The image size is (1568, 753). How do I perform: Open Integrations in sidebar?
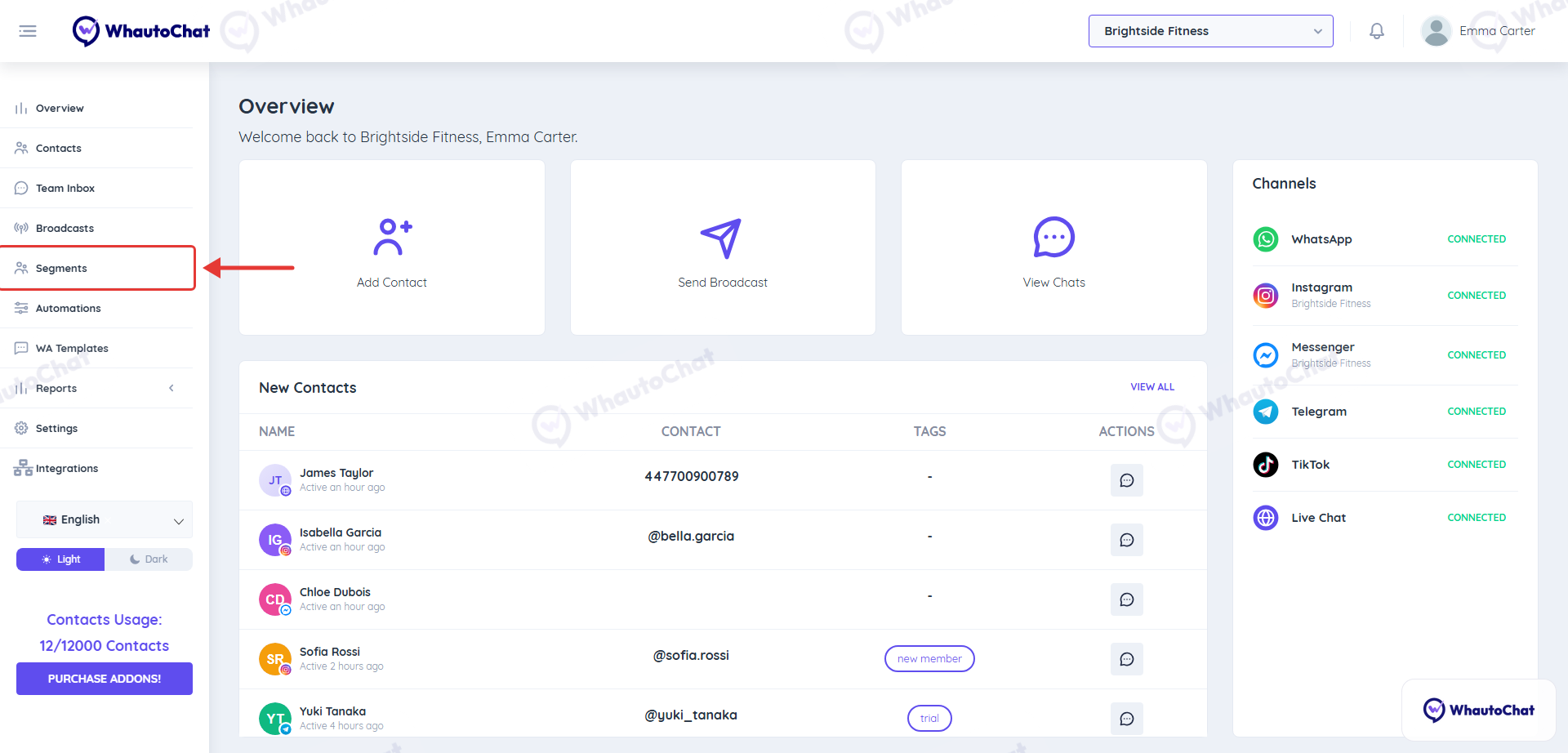pyautogui.click(x=96, y=468)
